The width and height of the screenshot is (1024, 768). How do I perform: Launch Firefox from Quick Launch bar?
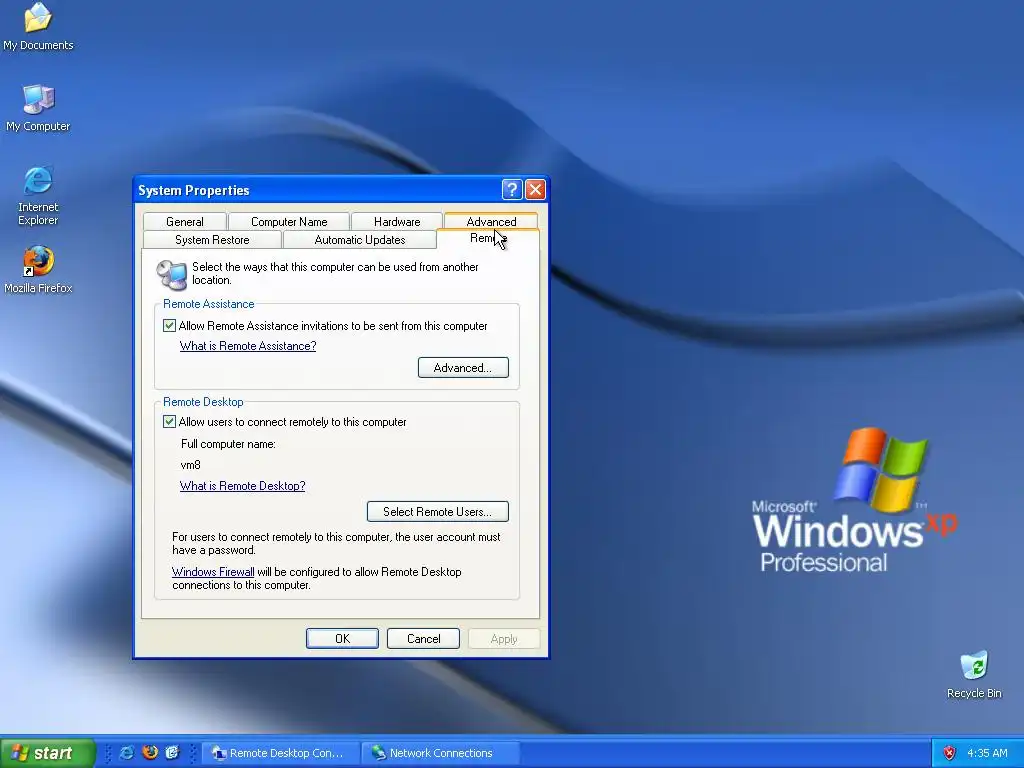[x=150, y=752]
